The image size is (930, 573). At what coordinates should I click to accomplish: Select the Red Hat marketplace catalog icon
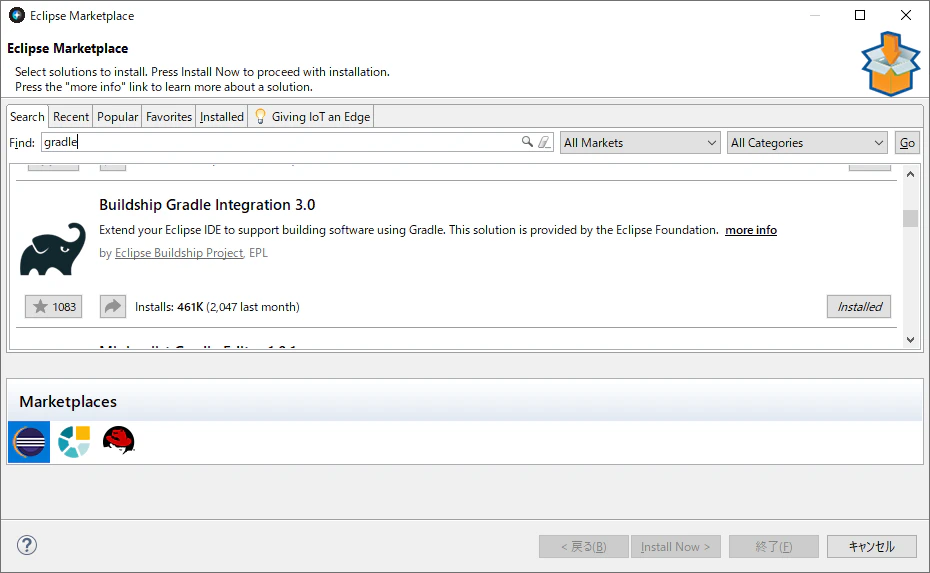[x=119, y=441]
